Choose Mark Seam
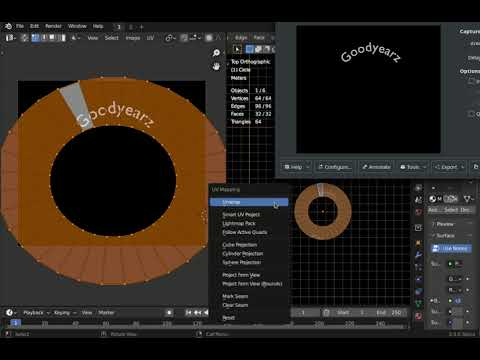Viewport: 480px width, 360px height. tap(249, 296)
